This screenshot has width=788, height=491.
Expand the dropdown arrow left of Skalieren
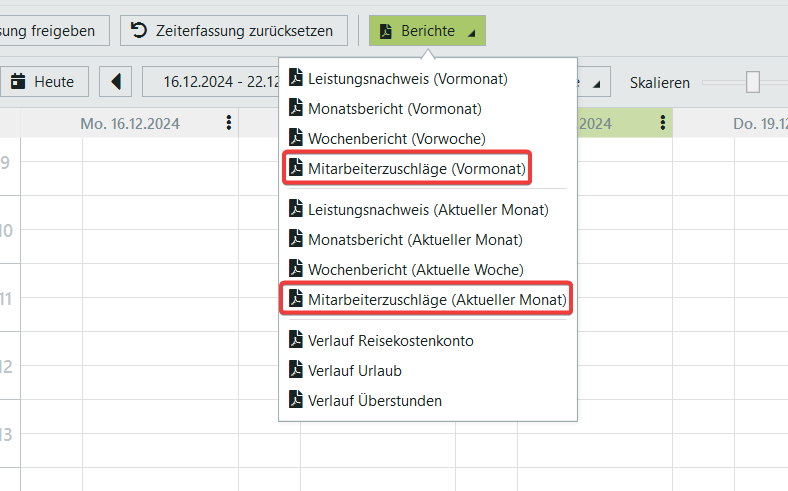click(597, 83)
